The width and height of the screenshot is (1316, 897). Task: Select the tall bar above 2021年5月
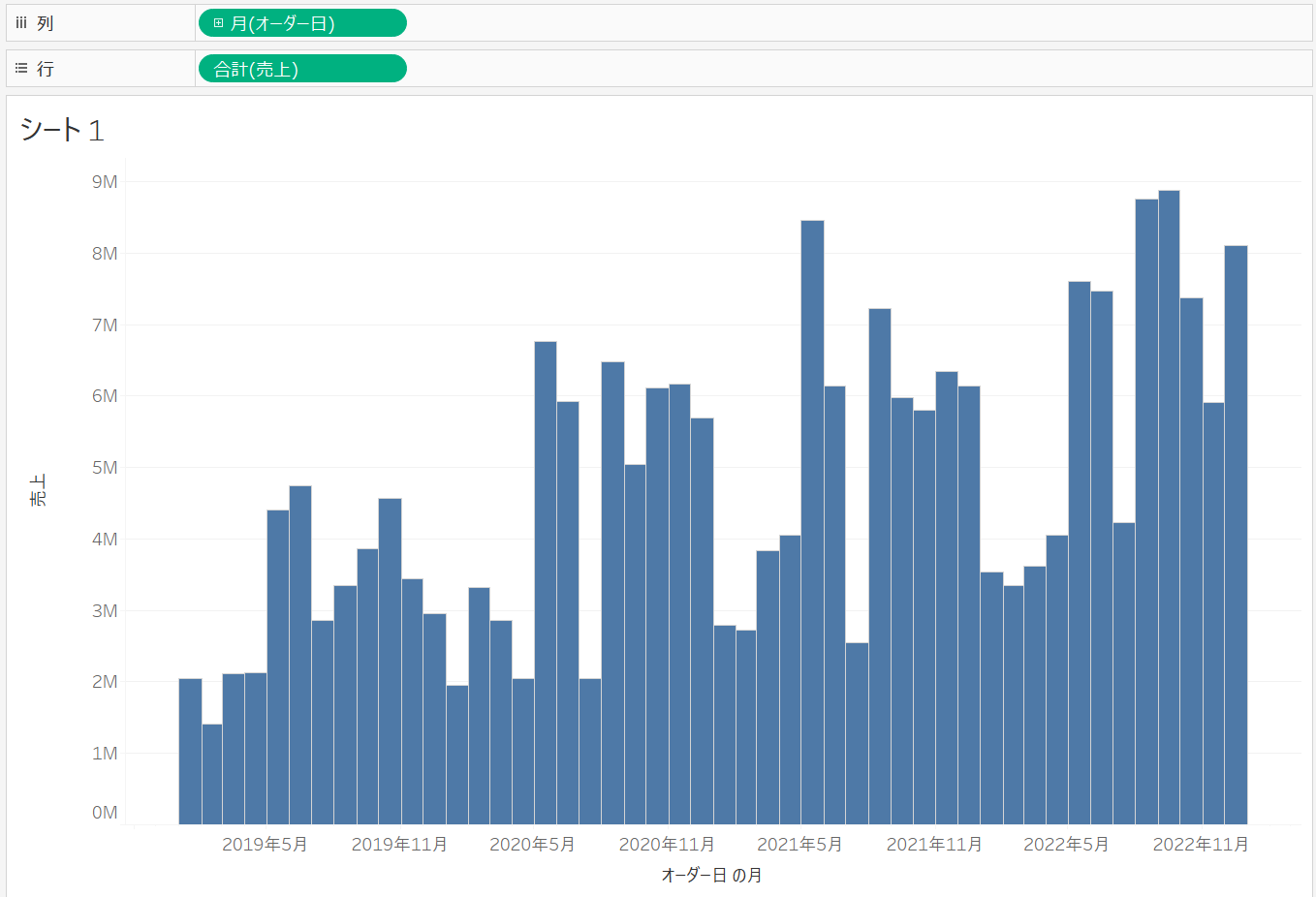coord(812,522)
